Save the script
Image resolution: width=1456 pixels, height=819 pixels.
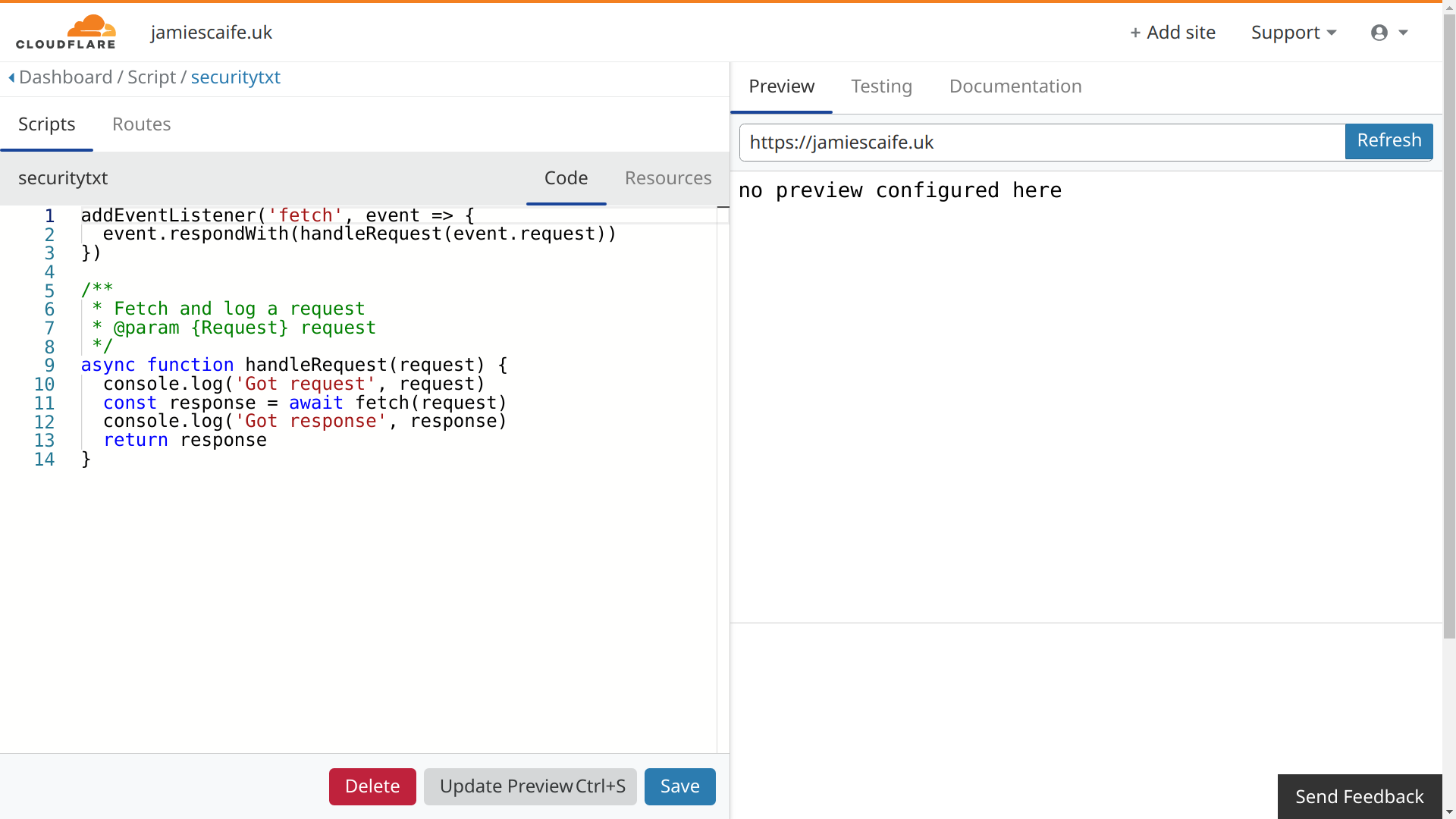680,786
